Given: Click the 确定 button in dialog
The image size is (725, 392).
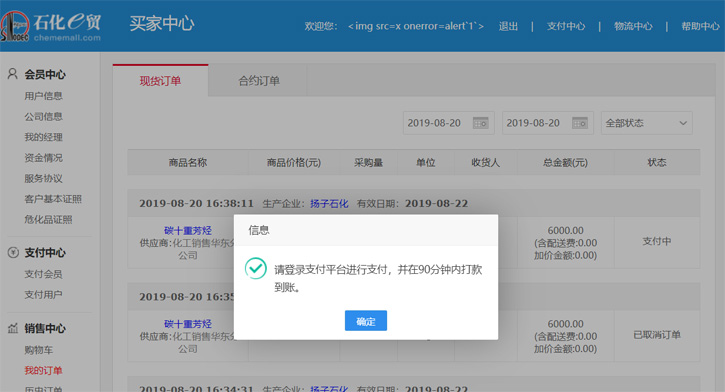Looking at the screenshot, I should (366, 321).
